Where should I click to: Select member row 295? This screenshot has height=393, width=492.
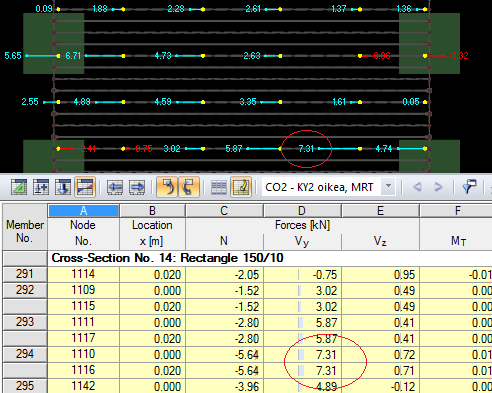[x=25, y=386]
